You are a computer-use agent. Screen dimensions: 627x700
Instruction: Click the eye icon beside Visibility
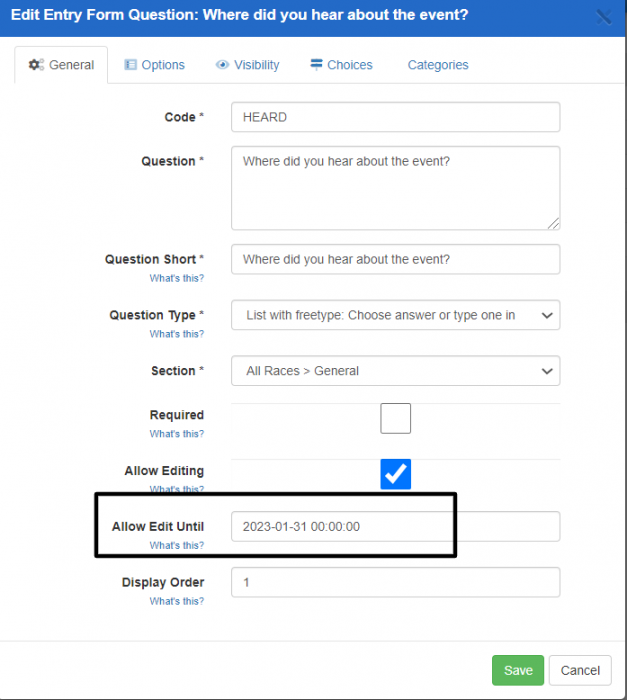[x=222, y=65]
